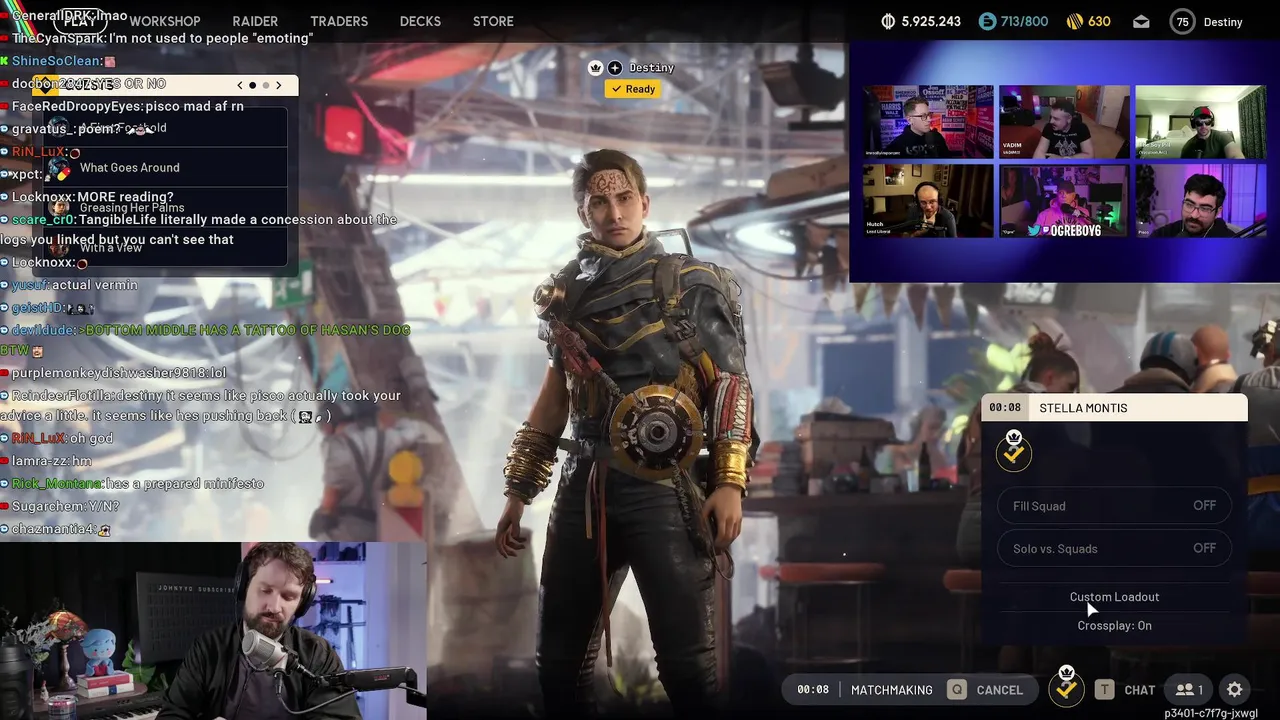Viewport: 1280px width, 720px height.
Task: Click the ready checkmark avatar in Stella Montis panel
Action: [1013, 451]
